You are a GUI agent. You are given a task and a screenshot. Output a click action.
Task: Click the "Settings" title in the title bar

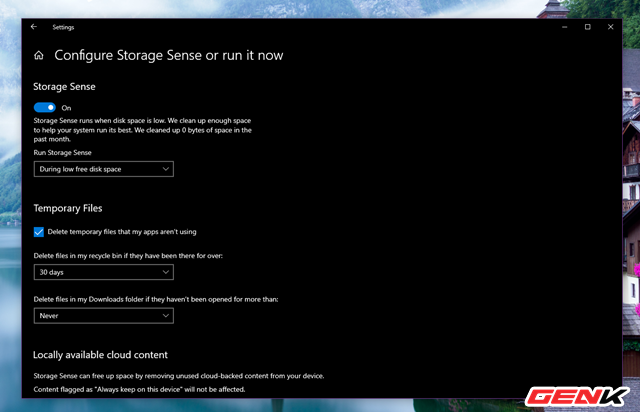[63, 27]
